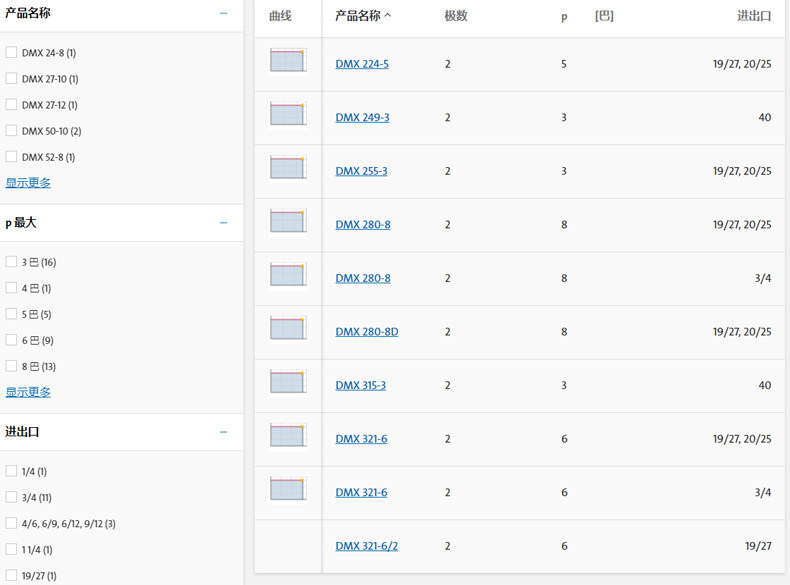
Task: Open the curve thumbnail for DMX 249-3
Action: point(288,113)
